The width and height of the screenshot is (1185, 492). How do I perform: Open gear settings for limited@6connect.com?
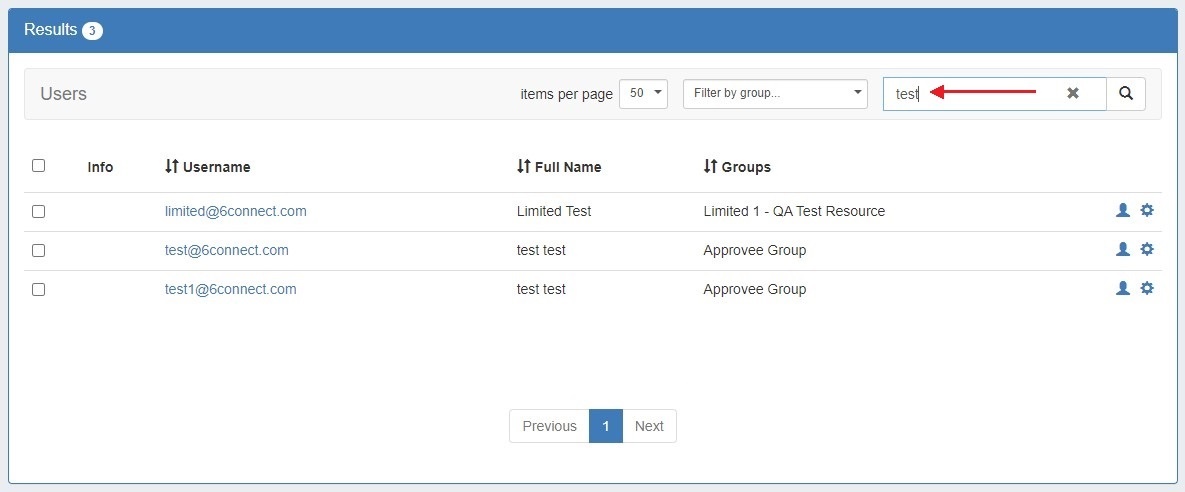click(1147, 211)
